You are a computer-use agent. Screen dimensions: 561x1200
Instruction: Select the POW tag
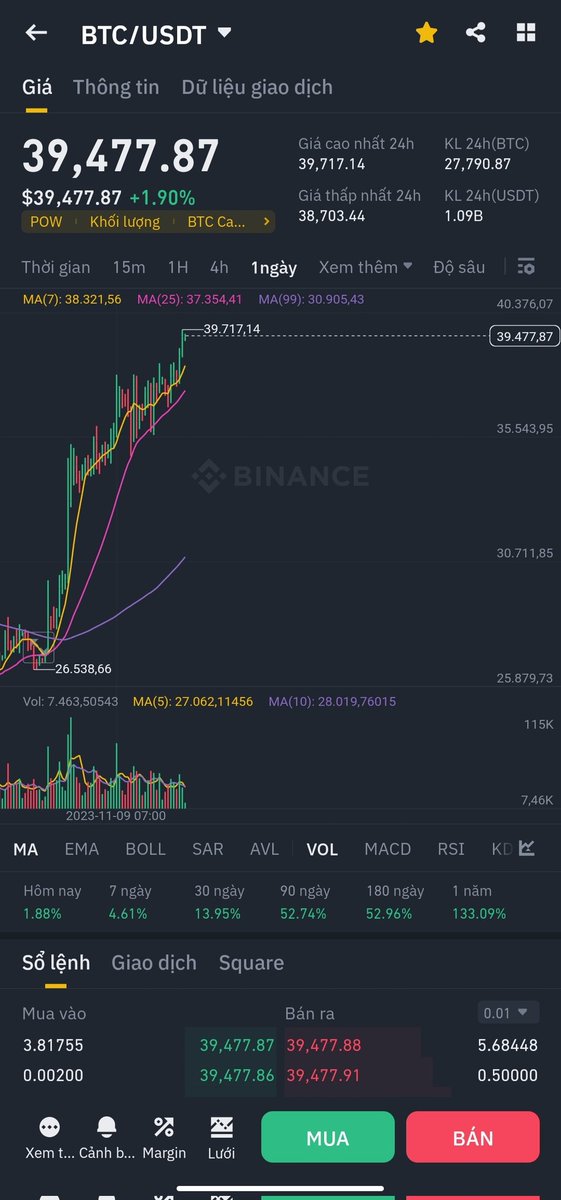[x=46, y=222]
